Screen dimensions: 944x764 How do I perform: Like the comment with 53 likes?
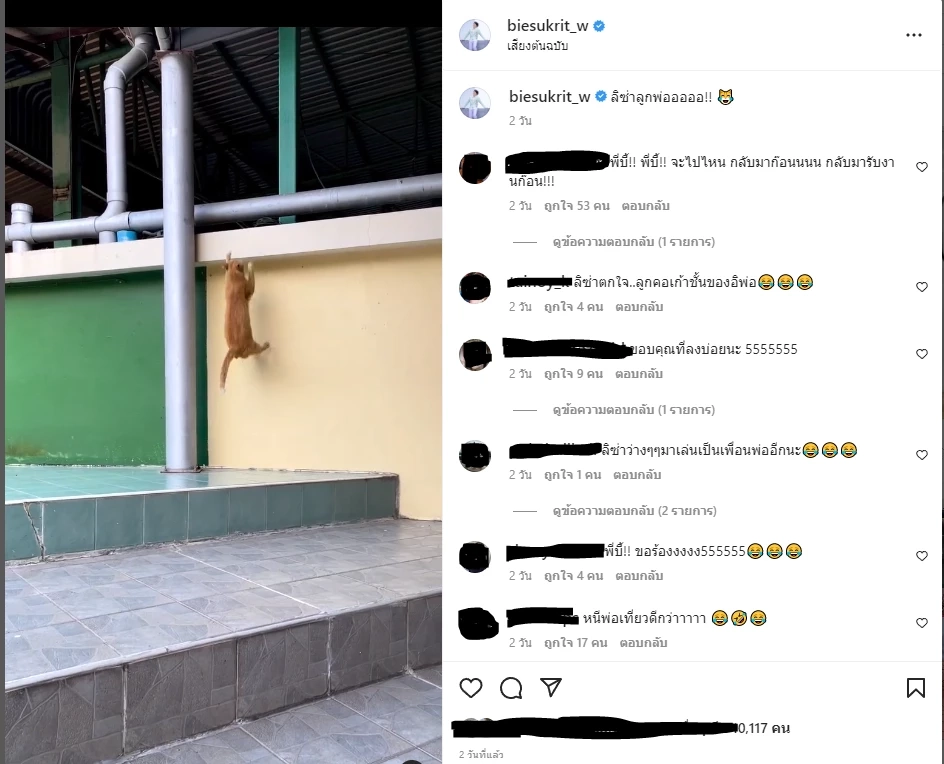coord(922,167)
